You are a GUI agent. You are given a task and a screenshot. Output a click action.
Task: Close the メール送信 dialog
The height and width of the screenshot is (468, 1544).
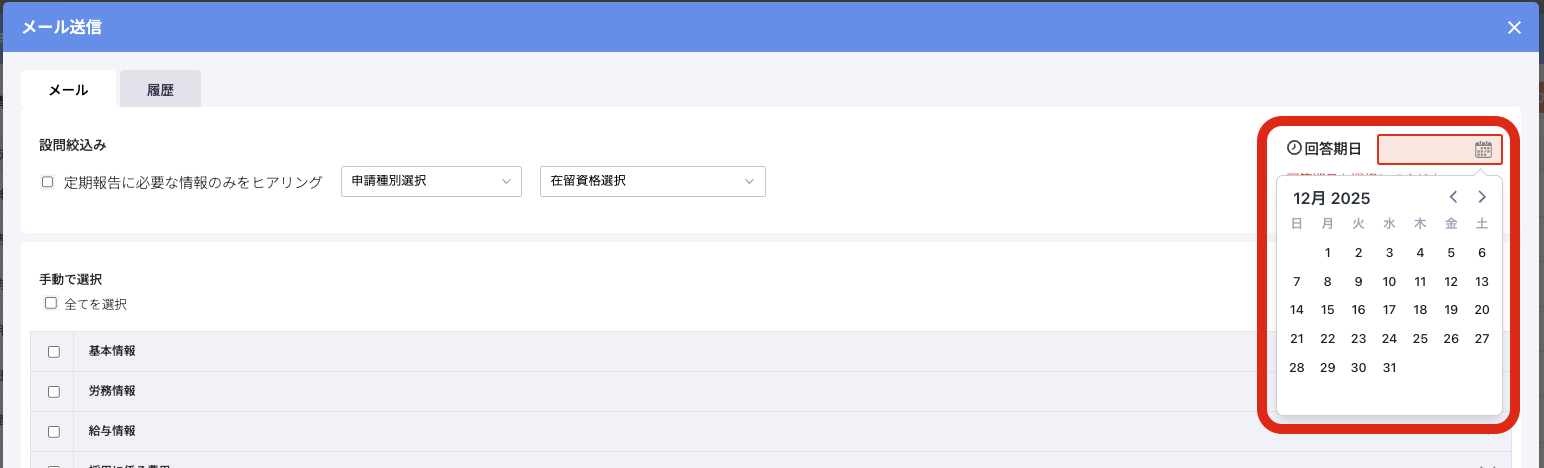tap(1514, 27)
